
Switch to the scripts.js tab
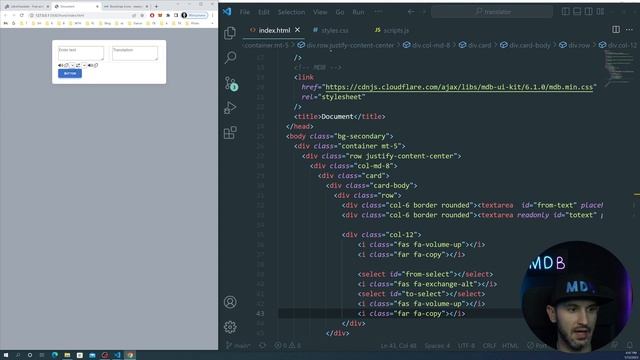tap(392, 30)
